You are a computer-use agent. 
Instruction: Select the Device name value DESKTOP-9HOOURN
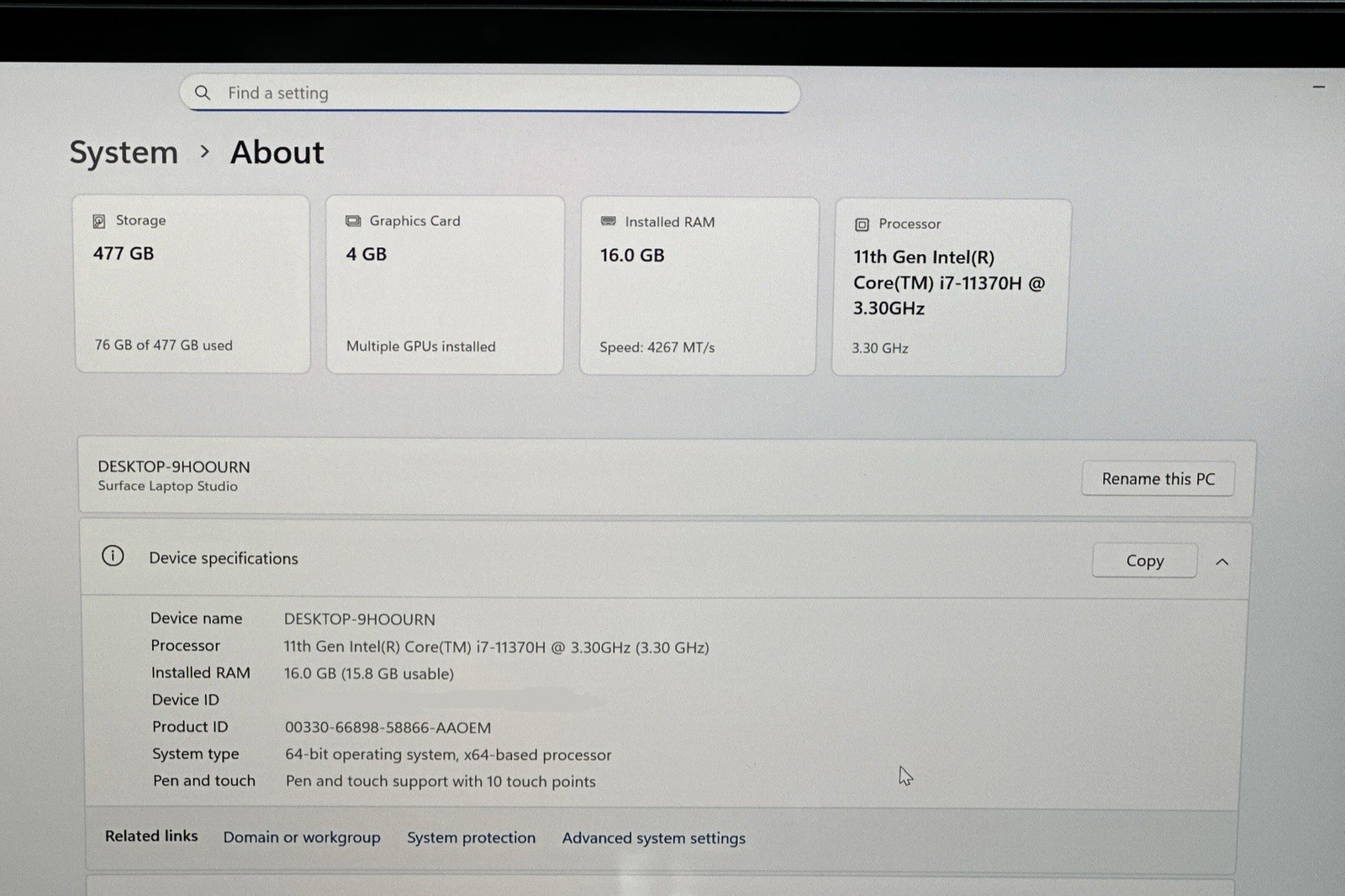(x=360, y=619)
